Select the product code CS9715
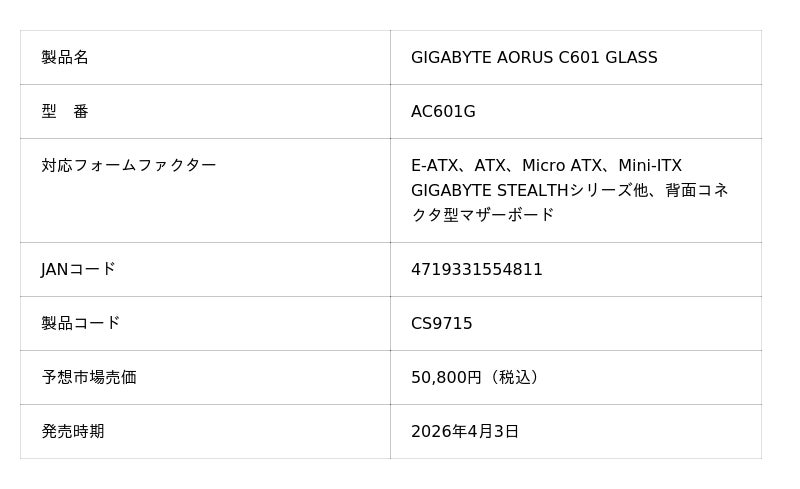 pos(441,324)
